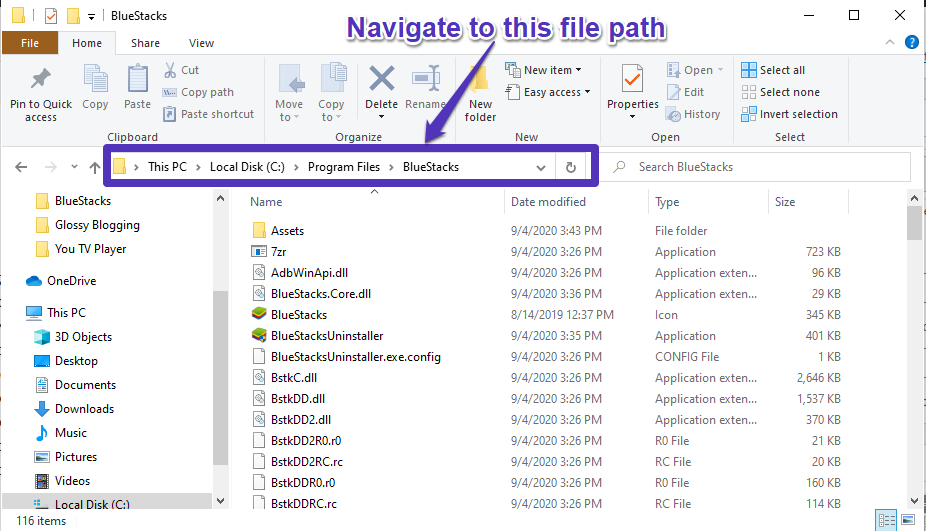The image size is (926, 531).
Task: Sort by the Type column header
Action: (667, 202)
